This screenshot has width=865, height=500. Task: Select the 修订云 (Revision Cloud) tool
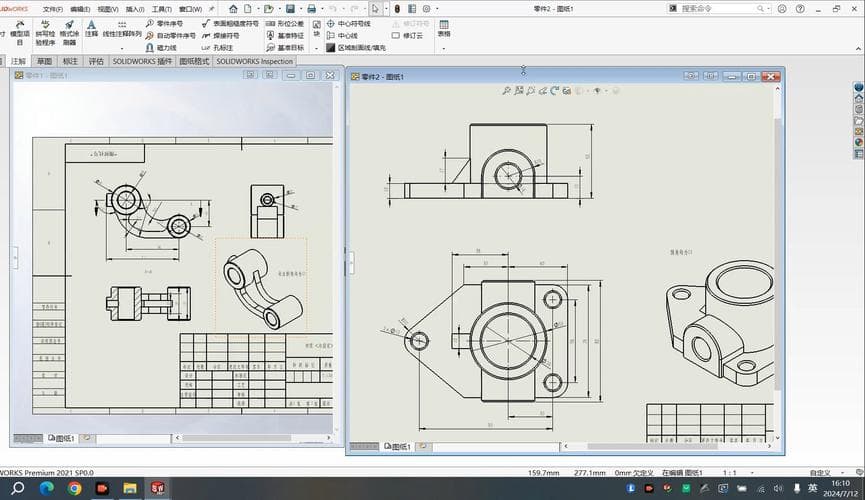pos(407,35)
